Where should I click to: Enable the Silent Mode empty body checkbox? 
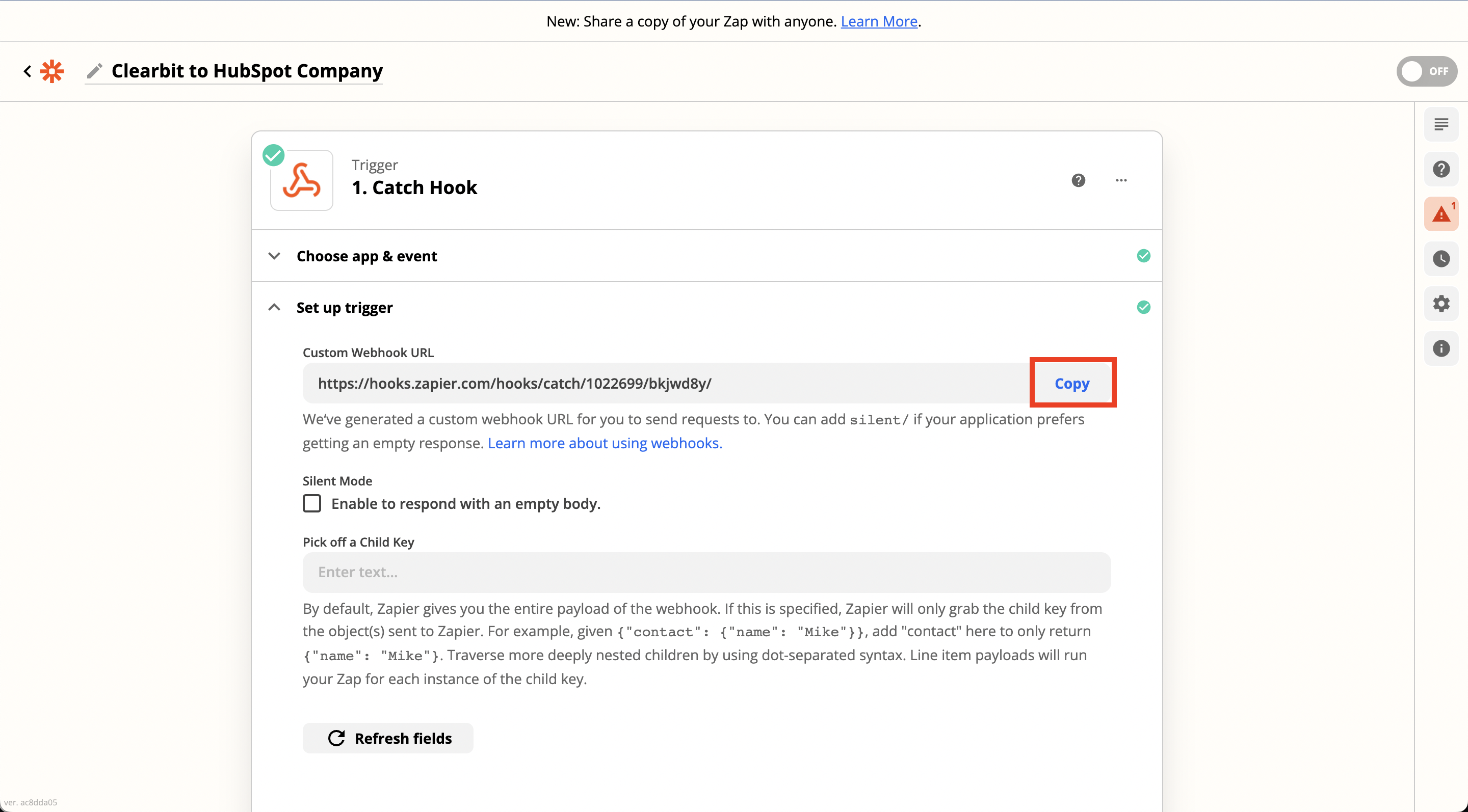click(312, 503)
